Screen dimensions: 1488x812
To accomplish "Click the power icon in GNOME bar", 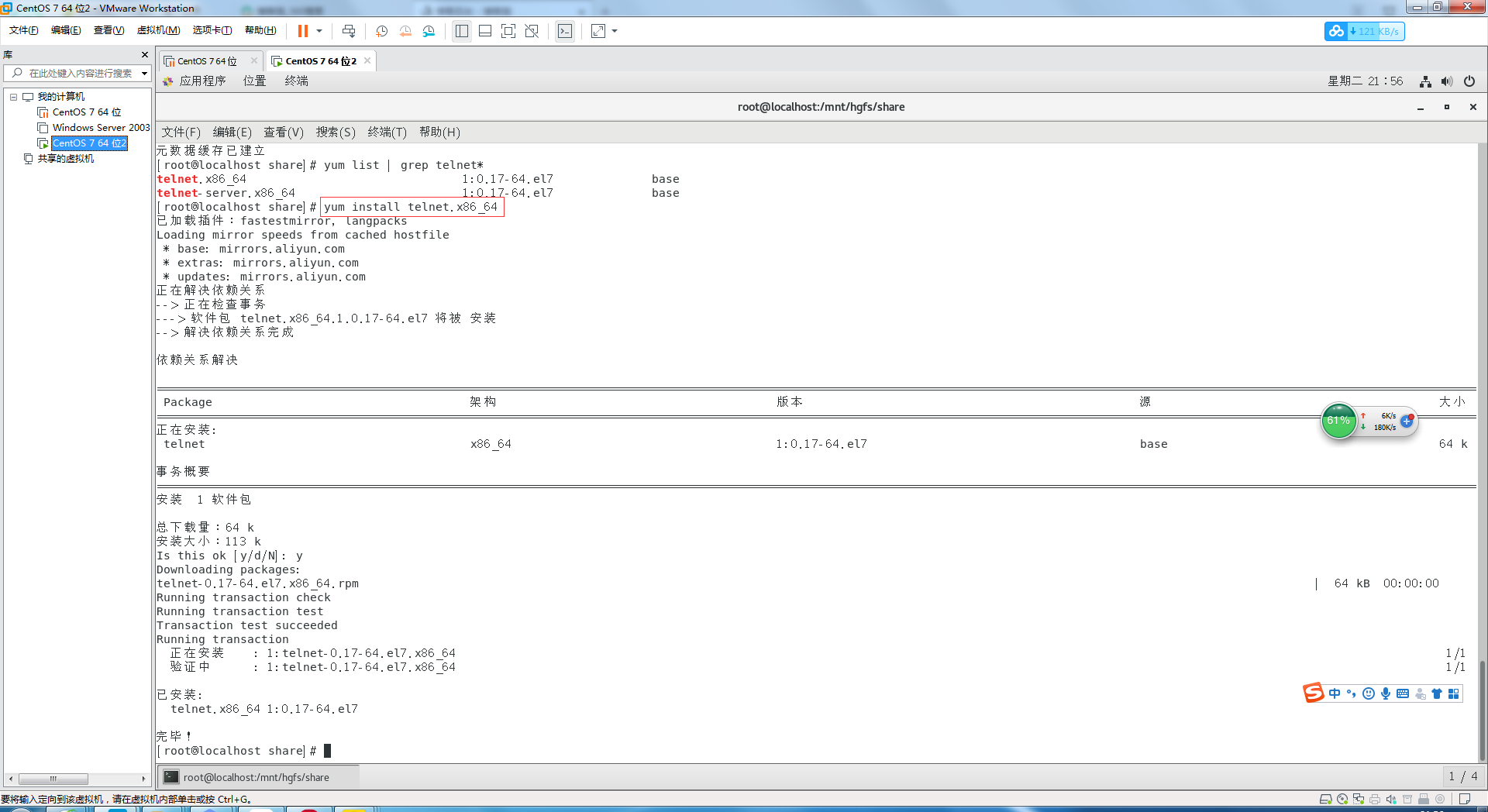I will (1469, 81).
